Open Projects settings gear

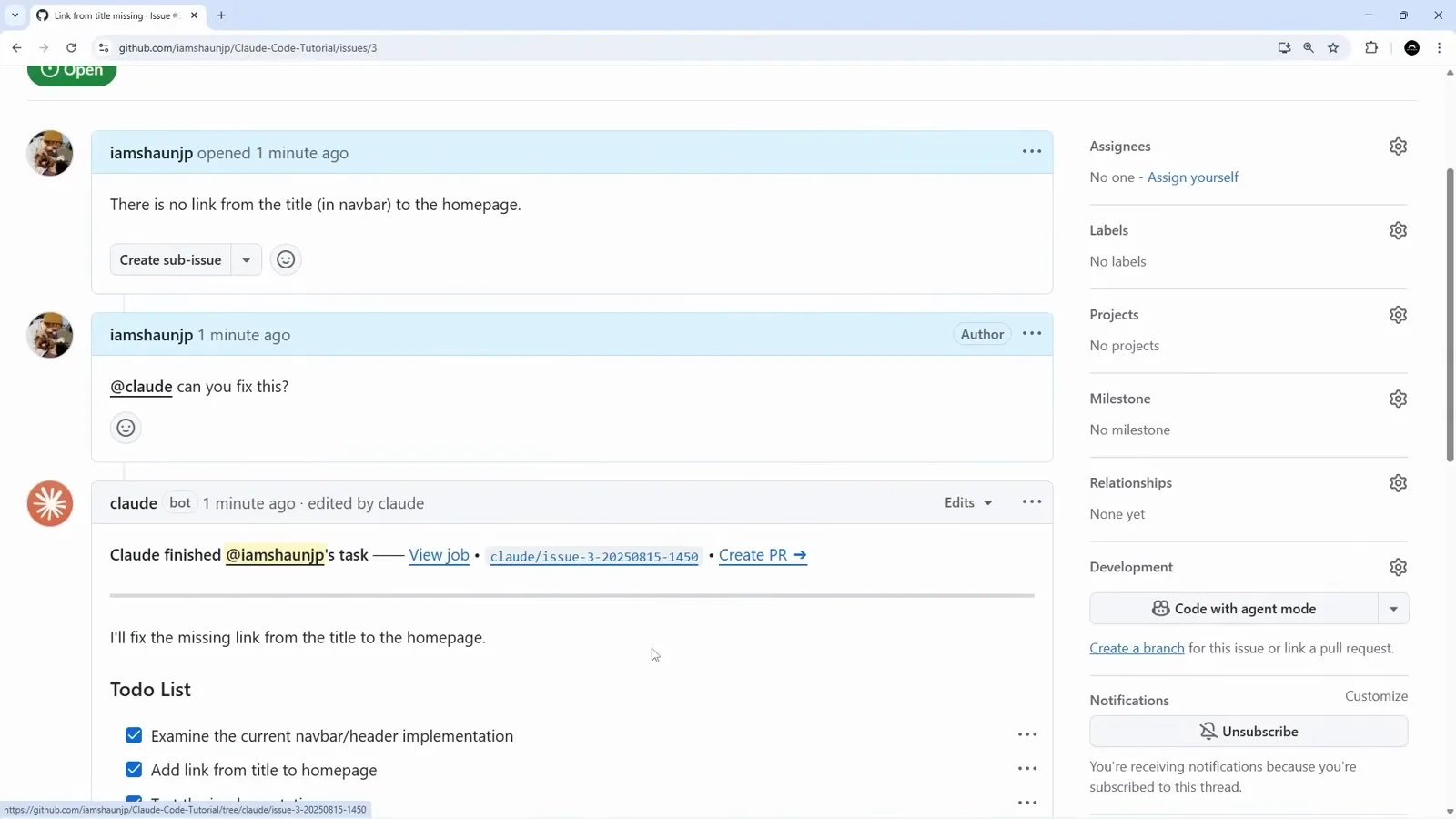click(1398, 315)
